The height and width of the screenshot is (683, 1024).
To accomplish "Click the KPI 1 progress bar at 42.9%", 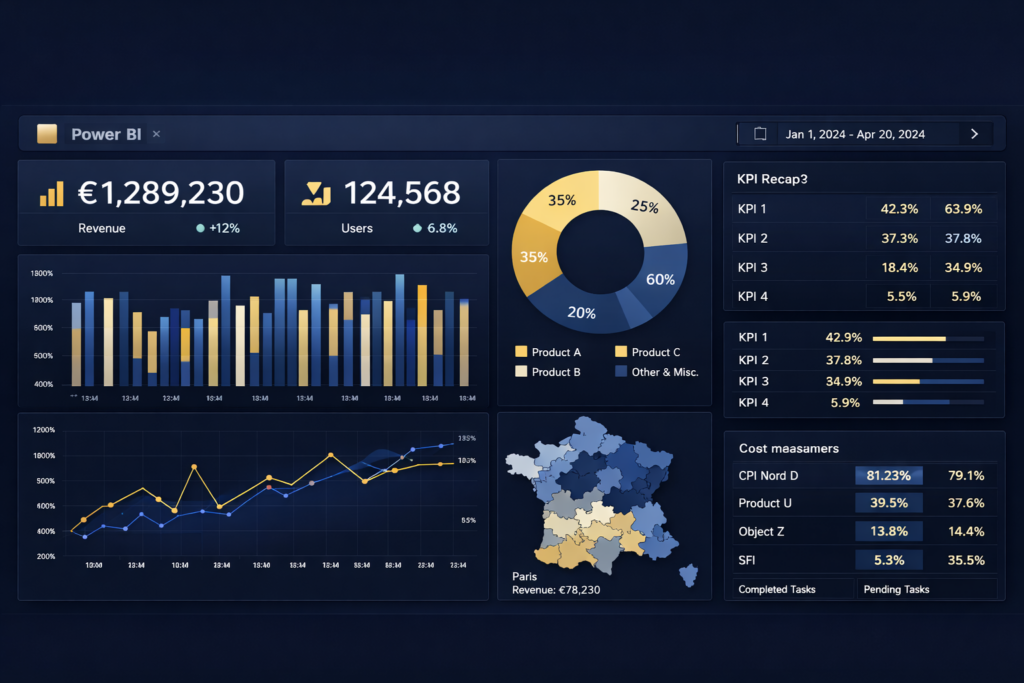I will (928, 339).
